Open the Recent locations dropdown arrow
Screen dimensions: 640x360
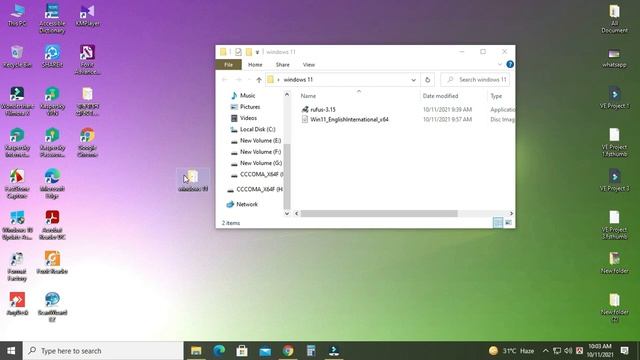coord(249,80)
